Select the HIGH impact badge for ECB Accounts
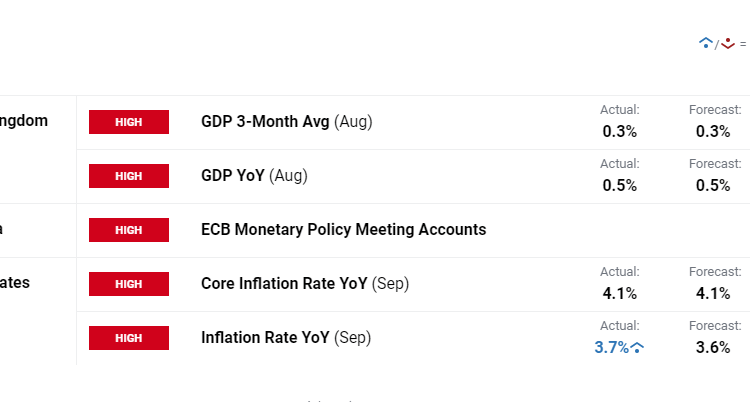Image resolution: width=750 pixels, height=402 pixels. [129, 230]
